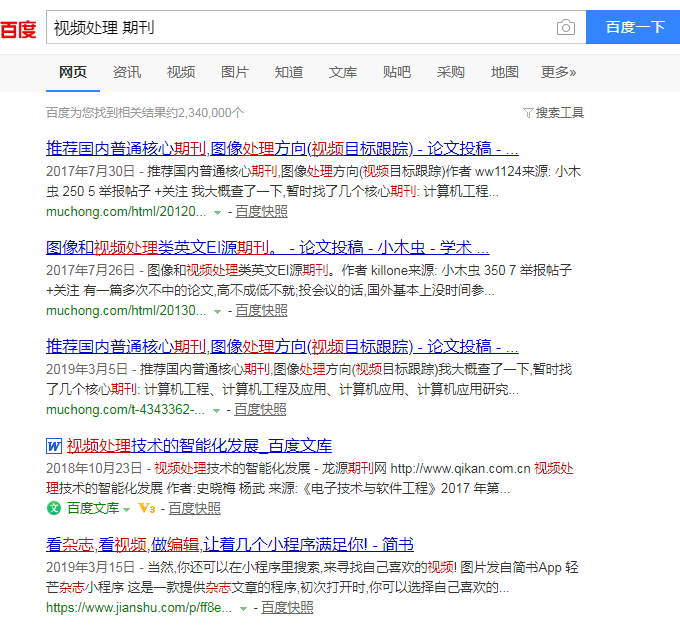Click muchong.com/t-4343362-... URL
Screen dimensions: 680x628
pos(125,409)
